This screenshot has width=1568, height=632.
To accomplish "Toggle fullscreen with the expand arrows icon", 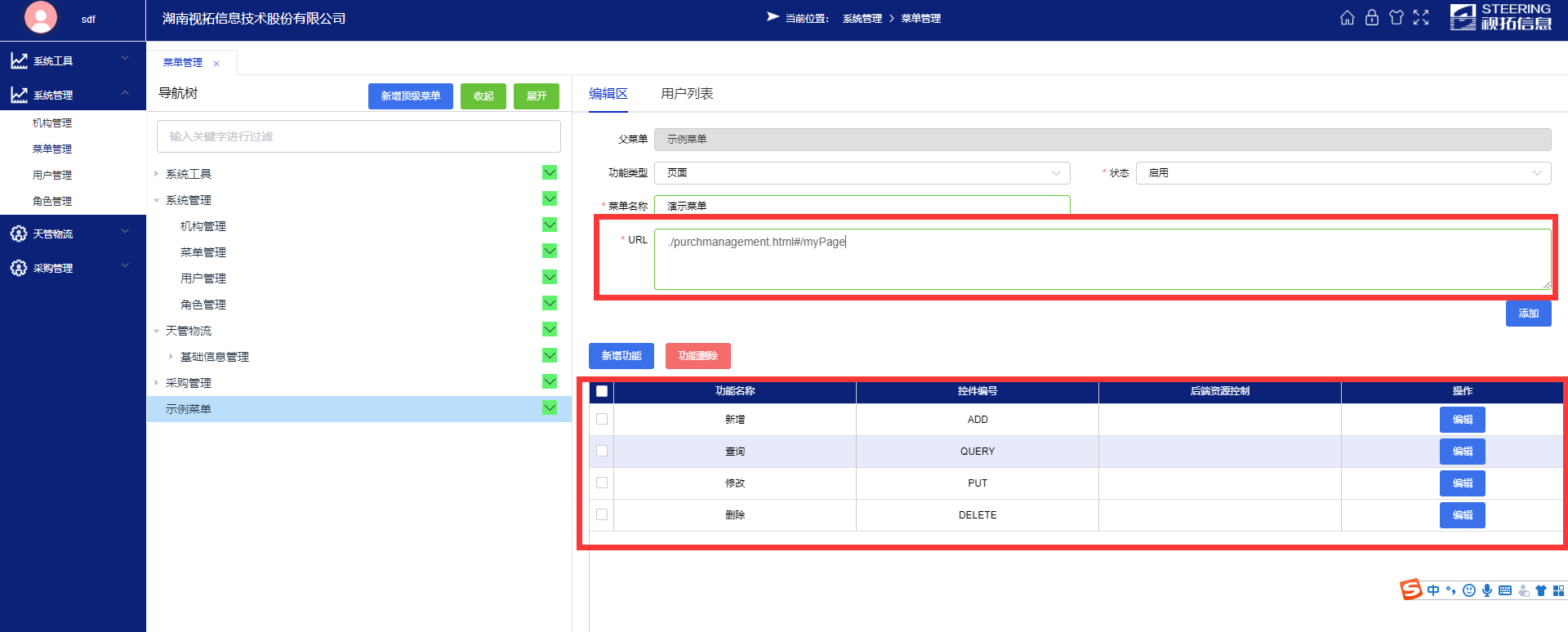I will 1421,18.
